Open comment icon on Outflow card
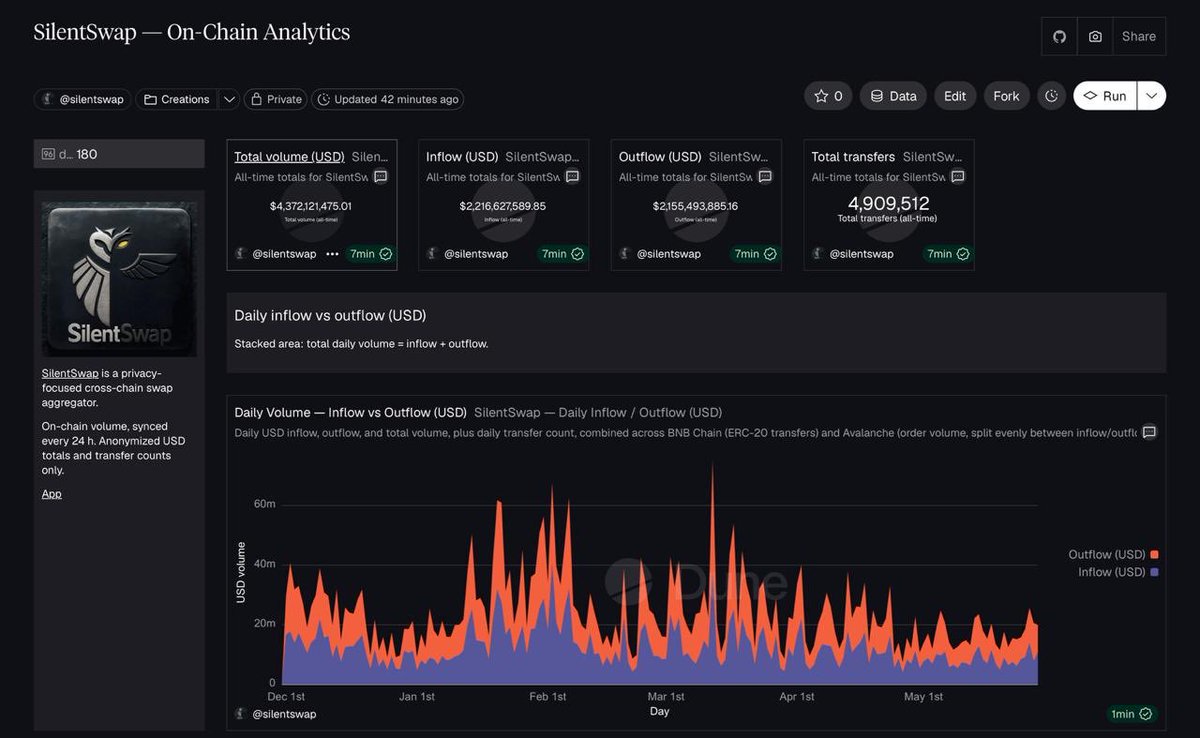Image resolution: width=1200 pixels, height=738 pixels. (x=765, y=177)
